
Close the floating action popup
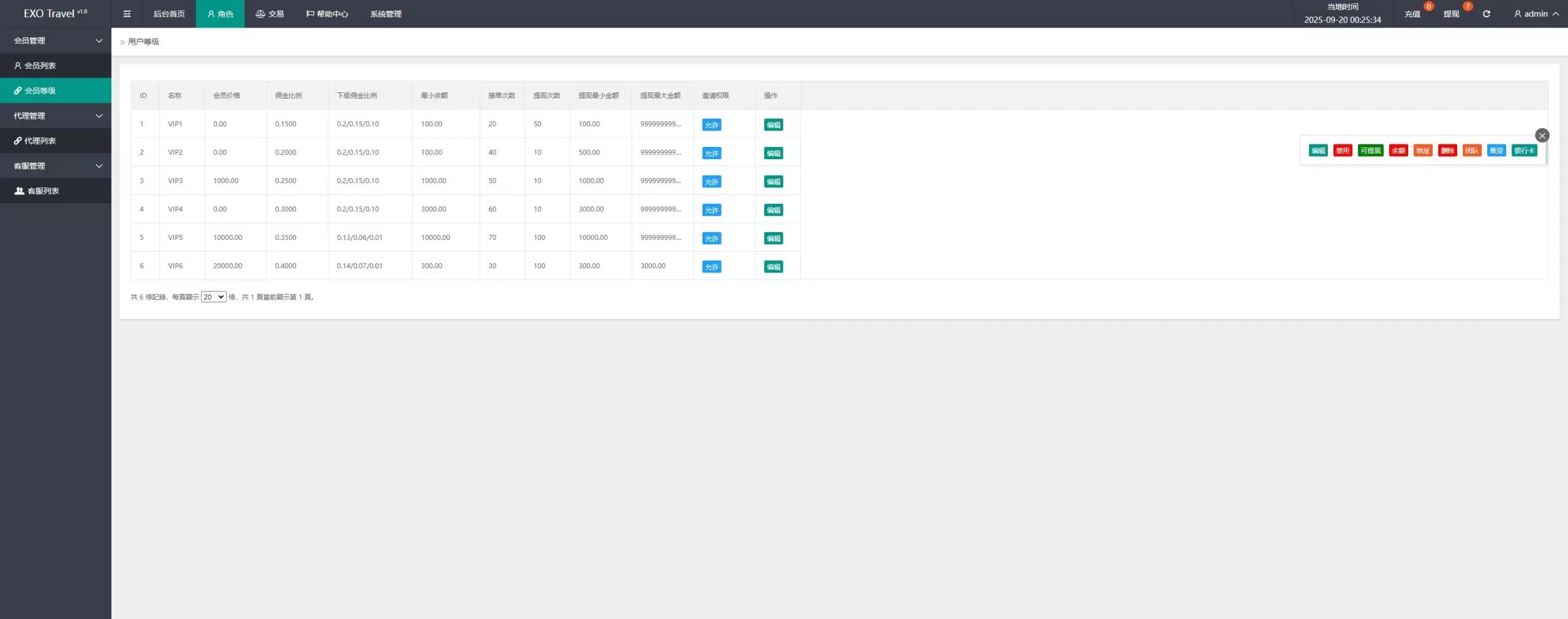point(1542,135)
